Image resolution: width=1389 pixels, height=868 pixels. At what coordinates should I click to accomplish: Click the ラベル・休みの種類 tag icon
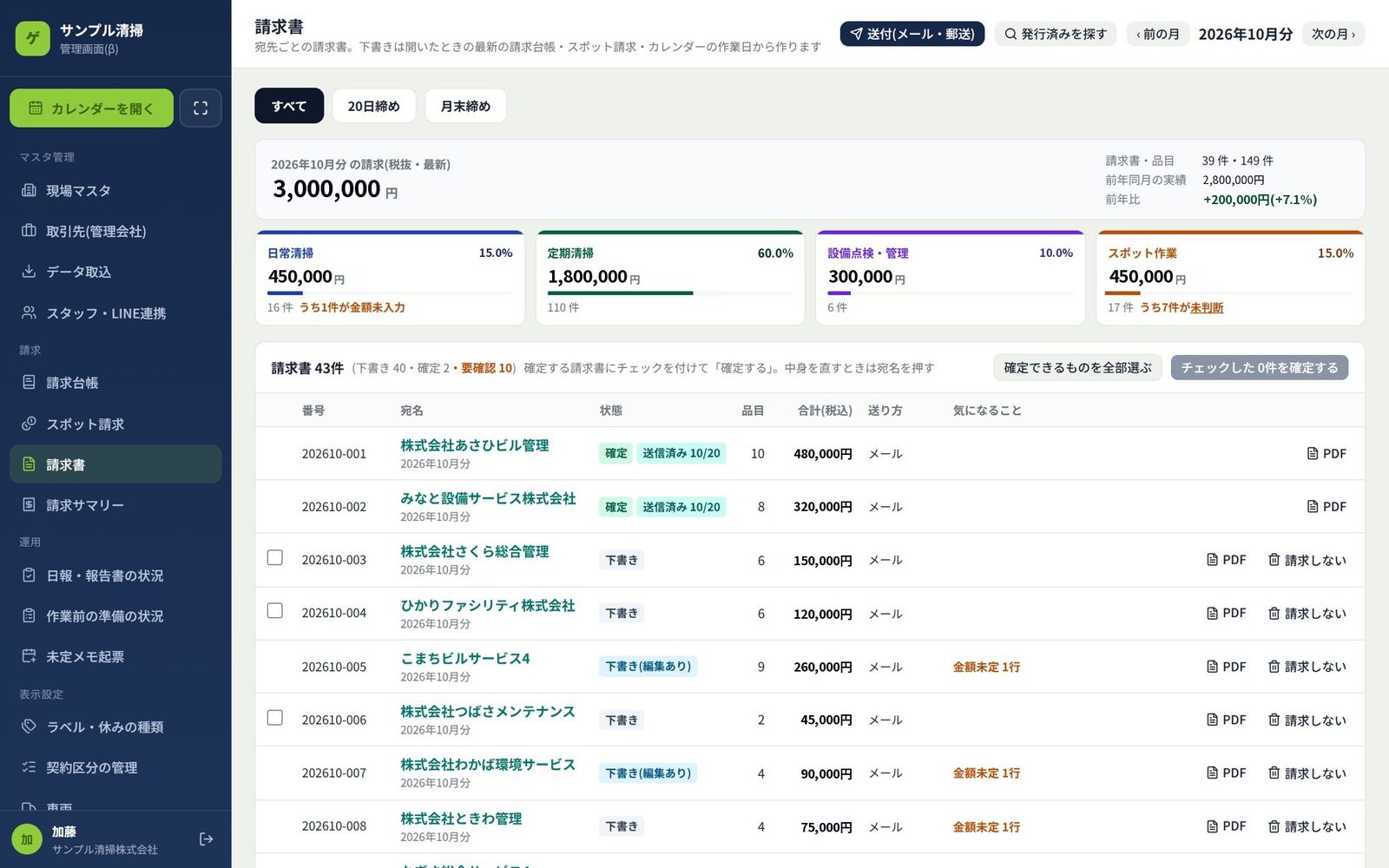[29, 727]
